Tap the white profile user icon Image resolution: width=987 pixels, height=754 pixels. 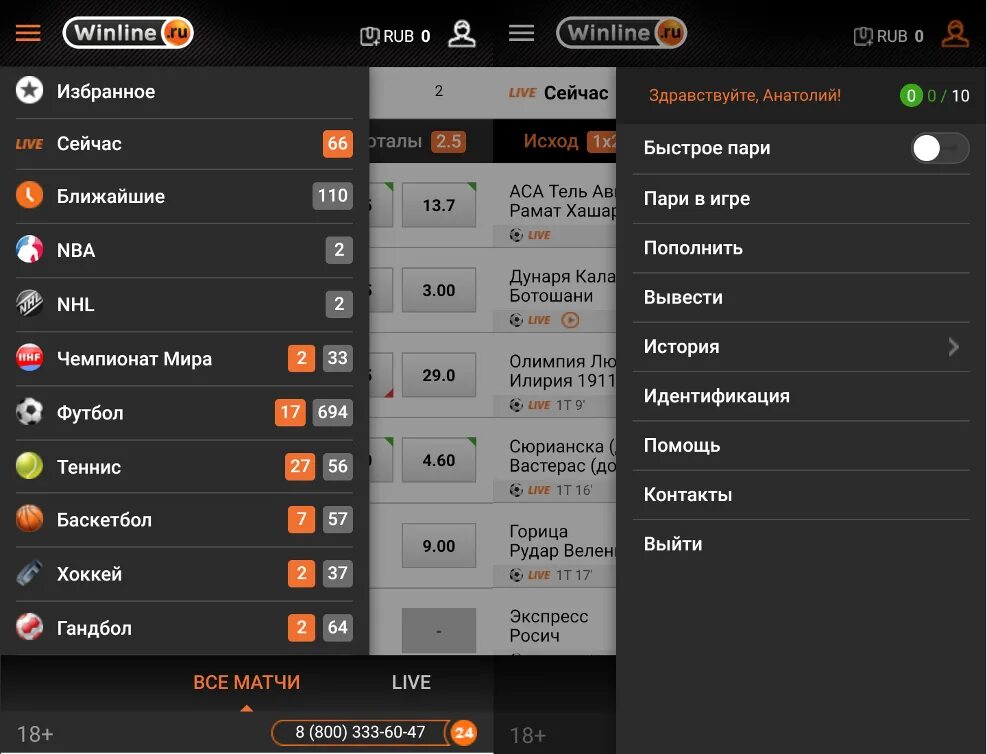[461, 34]
